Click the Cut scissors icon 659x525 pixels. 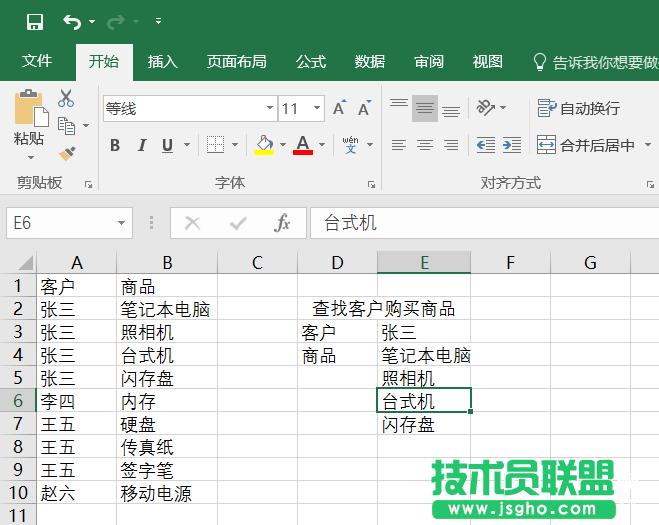(x=66, y=98)
